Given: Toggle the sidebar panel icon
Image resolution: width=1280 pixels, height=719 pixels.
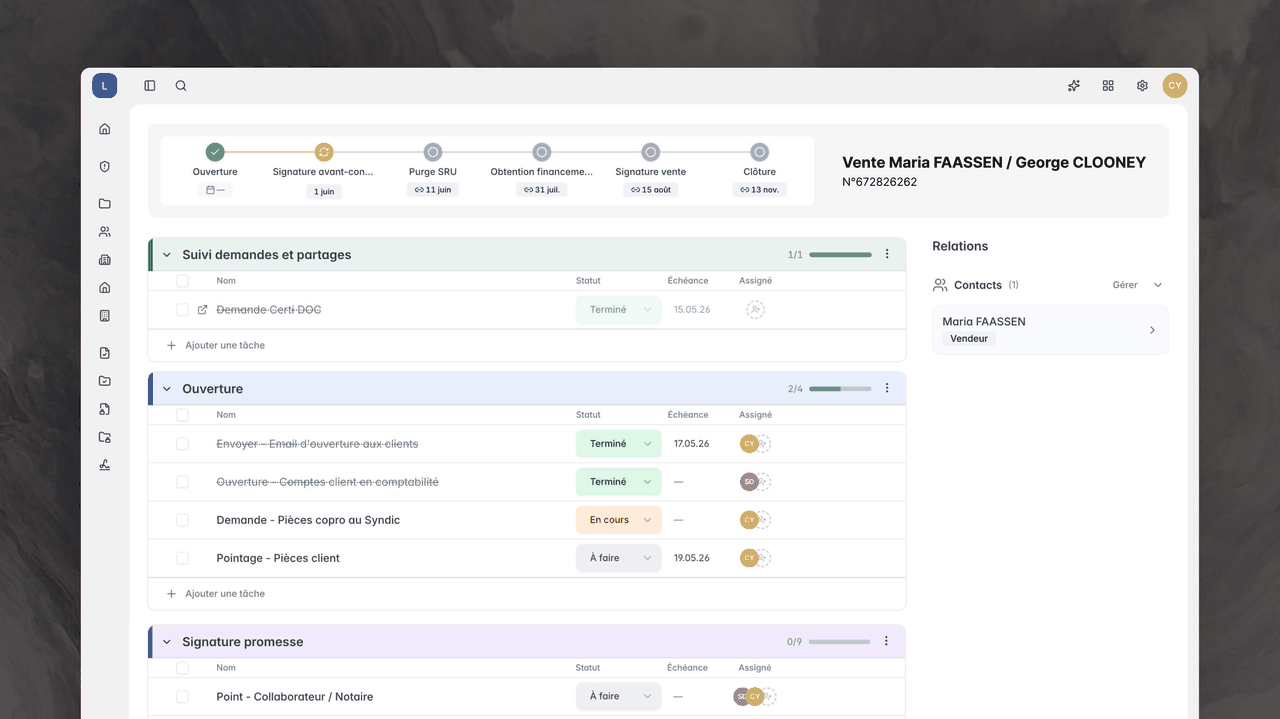Looking at the screenshot, I should (x=150, y=86).
